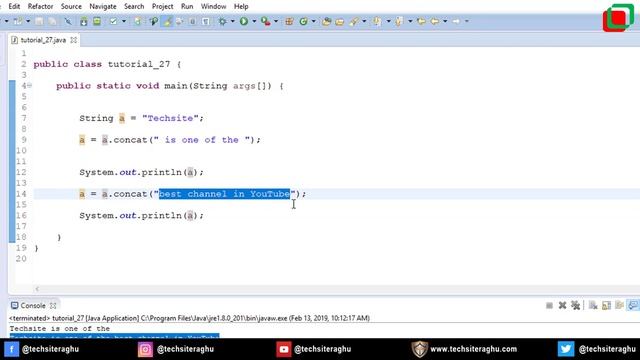Open the Project menu
Viewport: 640px width, 360px height.
[162, 7]
